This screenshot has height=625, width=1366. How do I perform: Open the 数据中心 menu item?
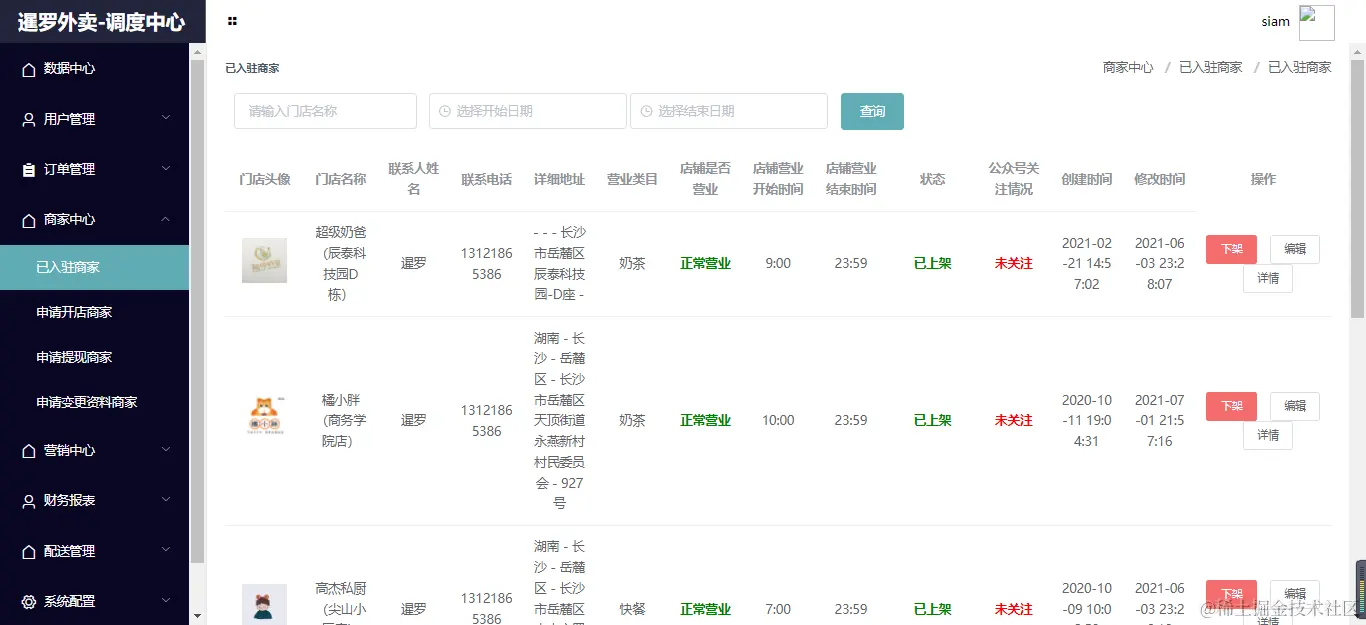[94, 69]
